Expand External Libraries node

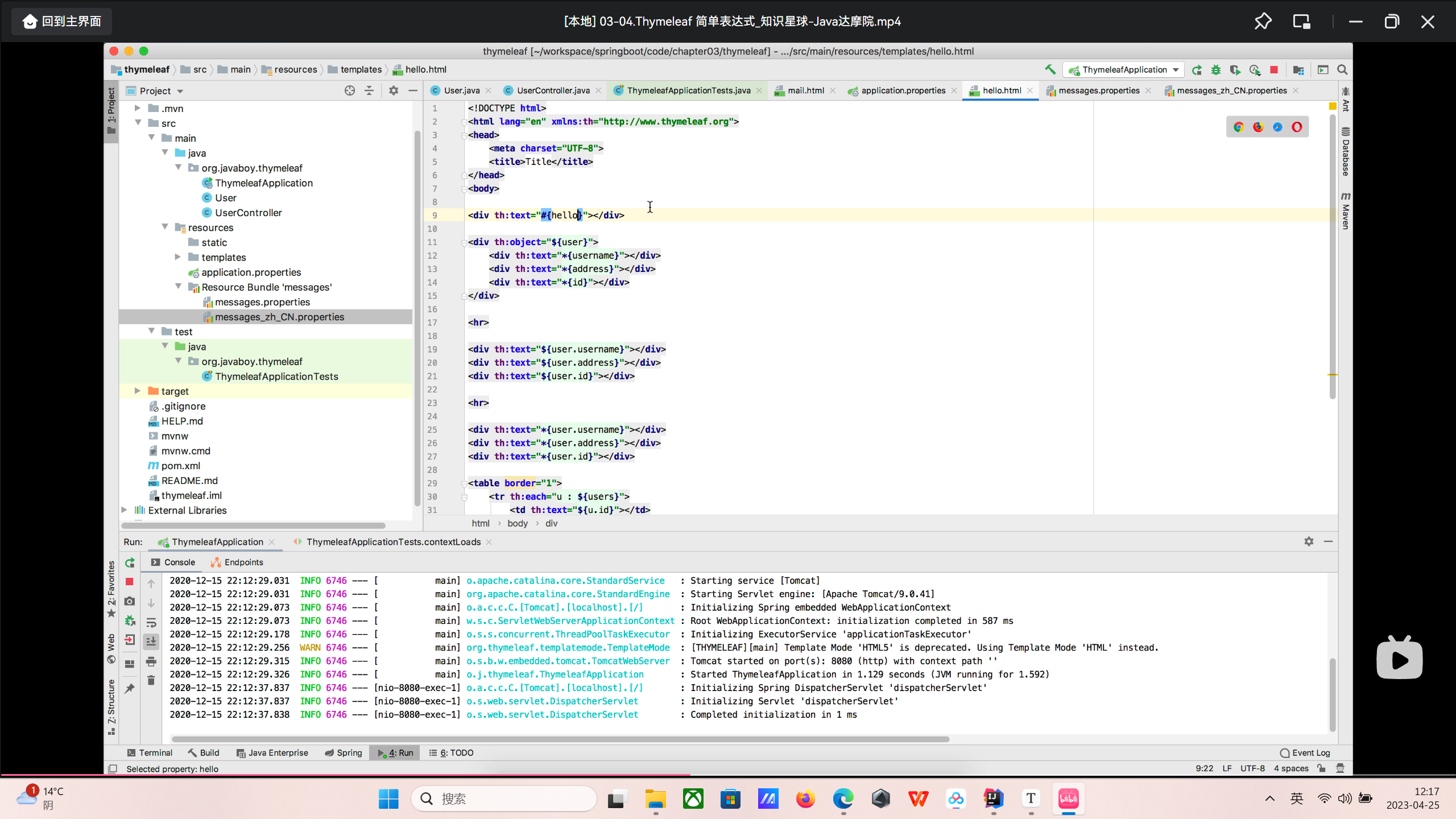tap(124, 510)
